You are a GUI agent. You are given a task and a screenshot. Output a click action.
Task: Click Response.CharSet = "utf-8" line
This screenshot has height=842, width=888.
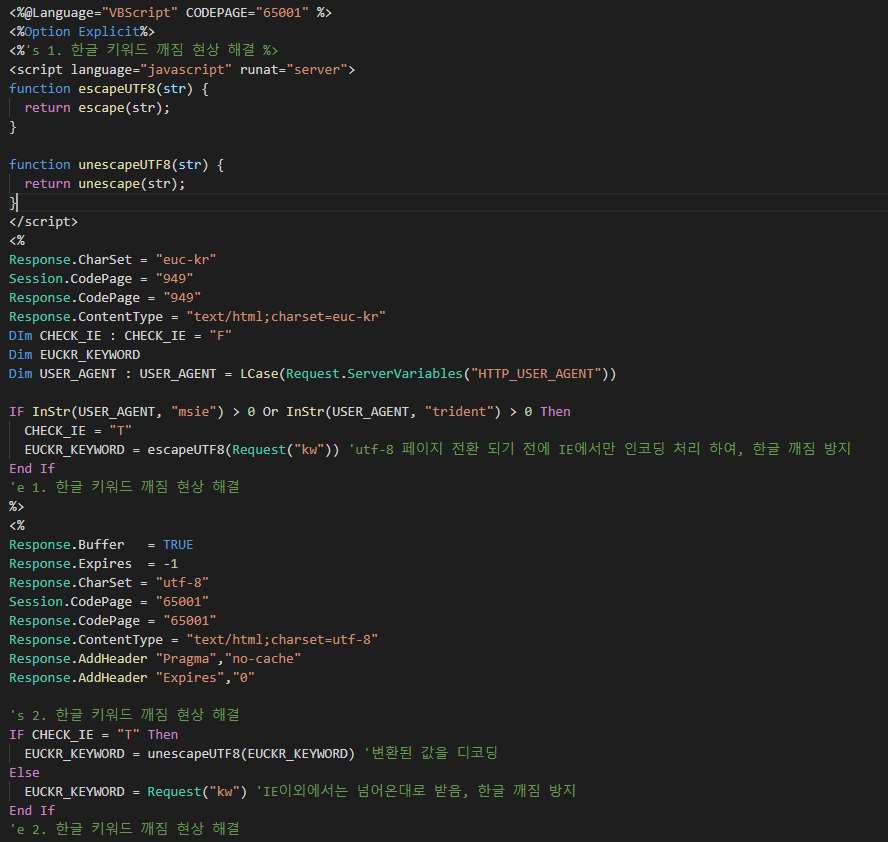pyautogui.click(x=109, y=583)
